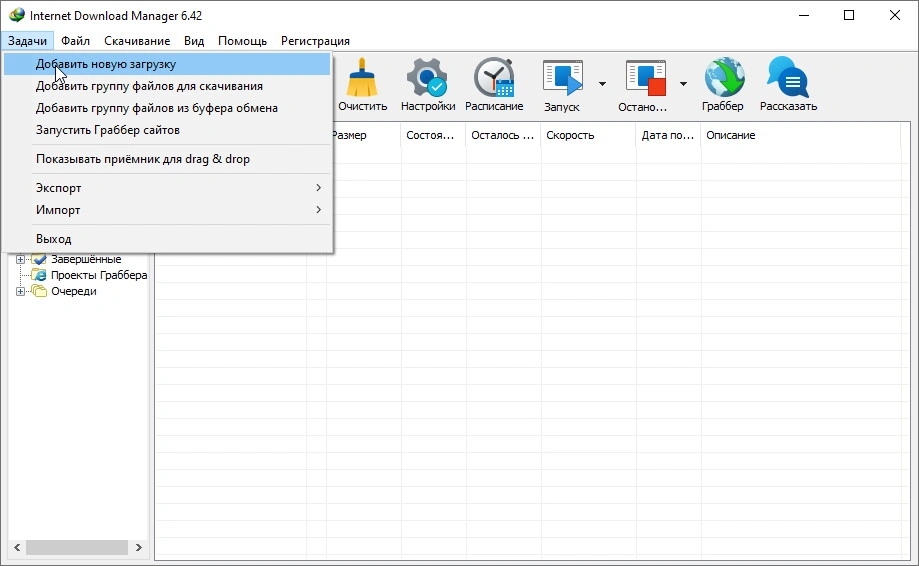
Task: Open the Расписание clock icon
Action: pyautogui.click(x=494, y=77)
